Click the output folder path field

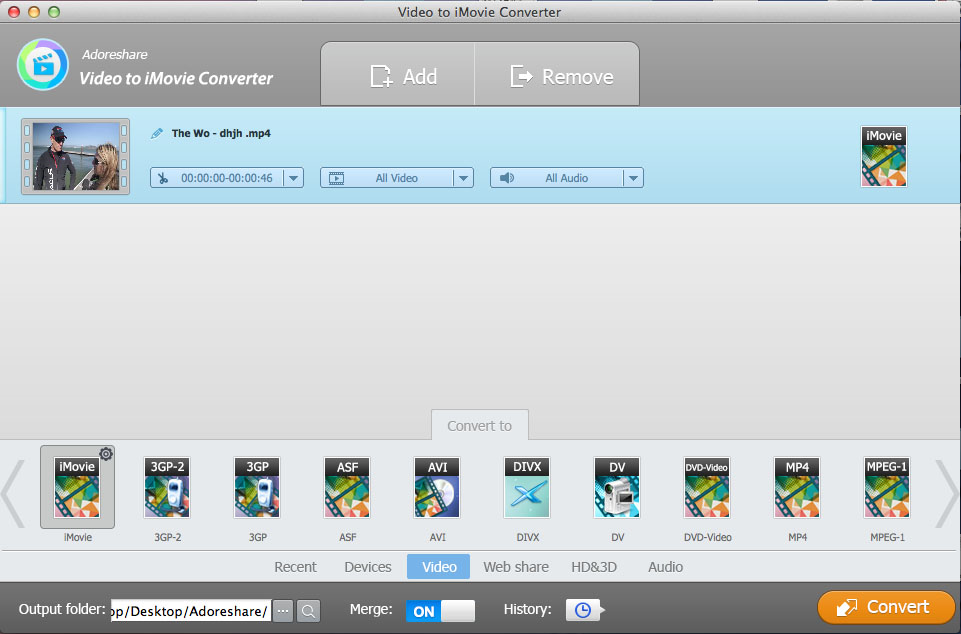click(191, 611)
